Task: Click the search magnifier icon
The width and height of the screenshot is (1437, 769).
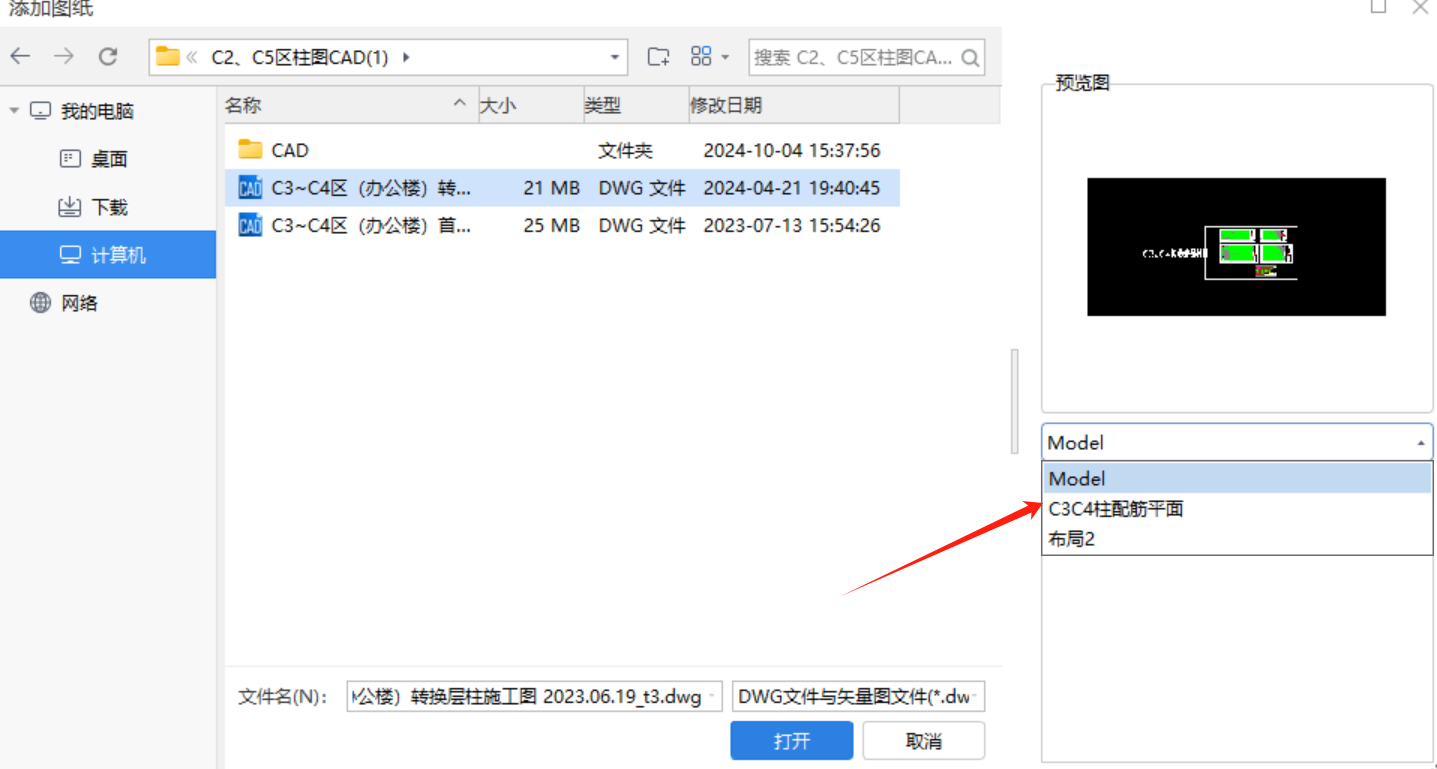Action: (x=969, y=58)
